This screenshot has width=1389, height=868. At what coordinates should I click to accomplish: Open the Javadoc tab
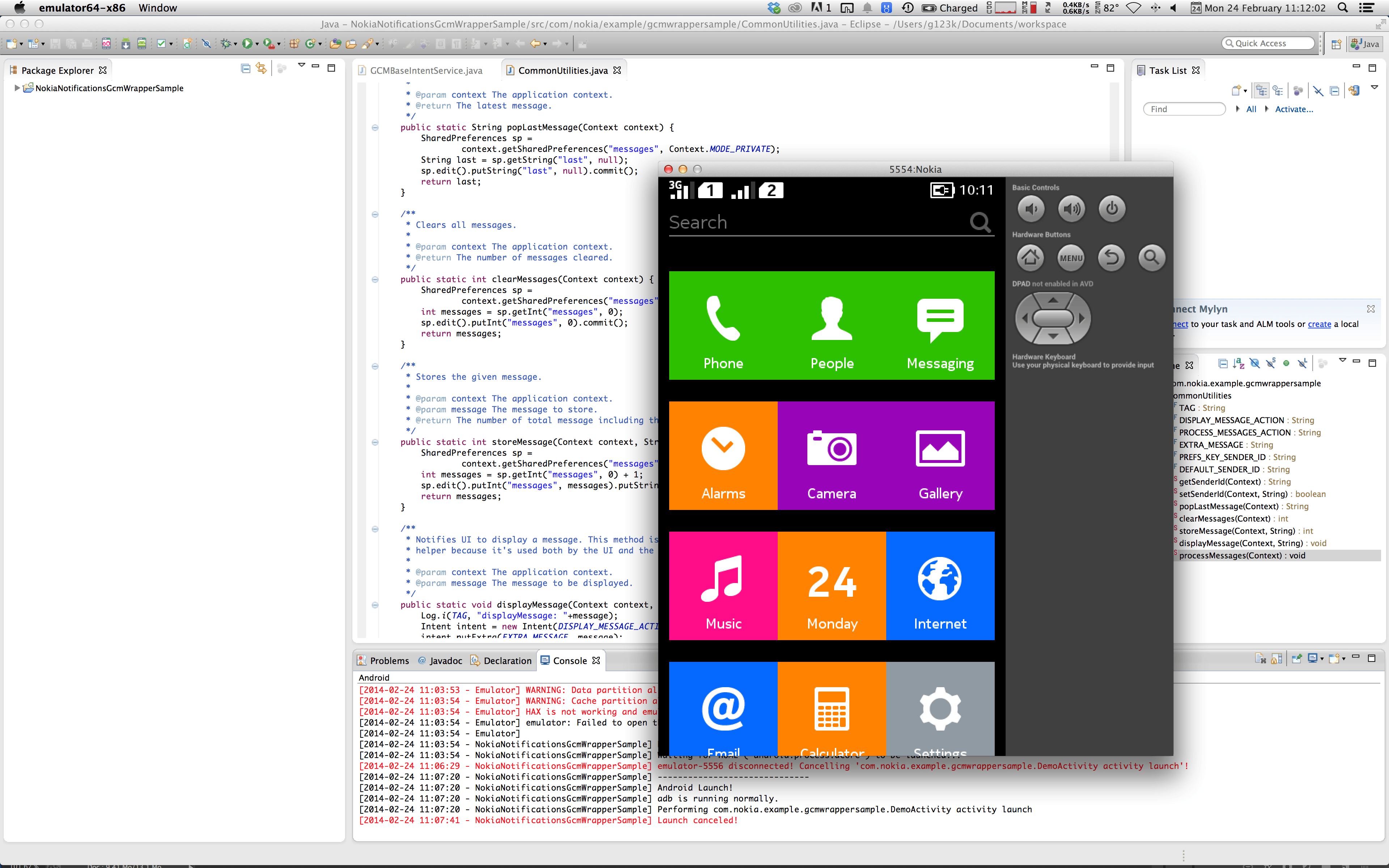tap(440, 661)
